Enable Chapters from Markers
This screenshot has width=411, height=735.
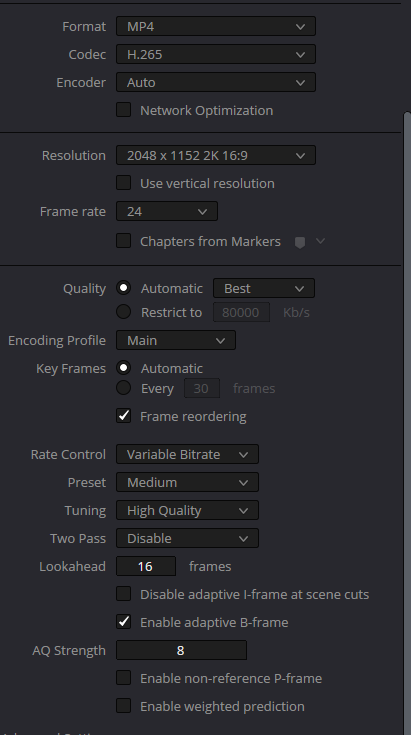[x=124, y=241]
